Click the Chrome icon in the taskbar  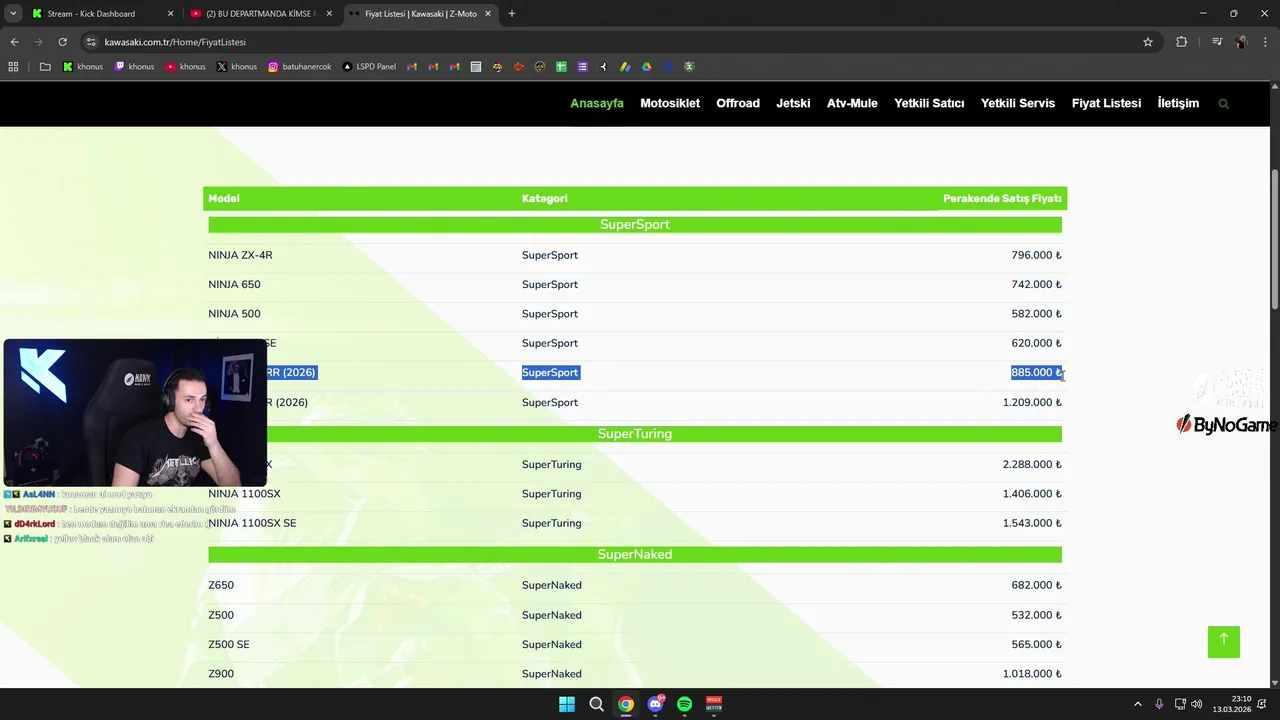[x=625, y=704]
